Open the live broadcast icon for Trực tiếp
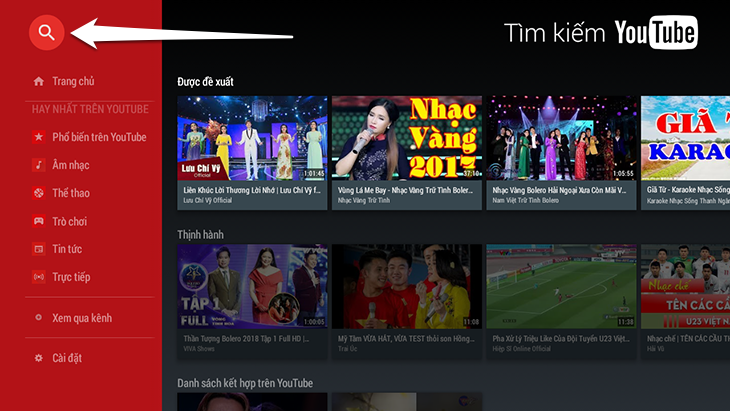This screenshot has height=411, width=730. click(38, 276)
